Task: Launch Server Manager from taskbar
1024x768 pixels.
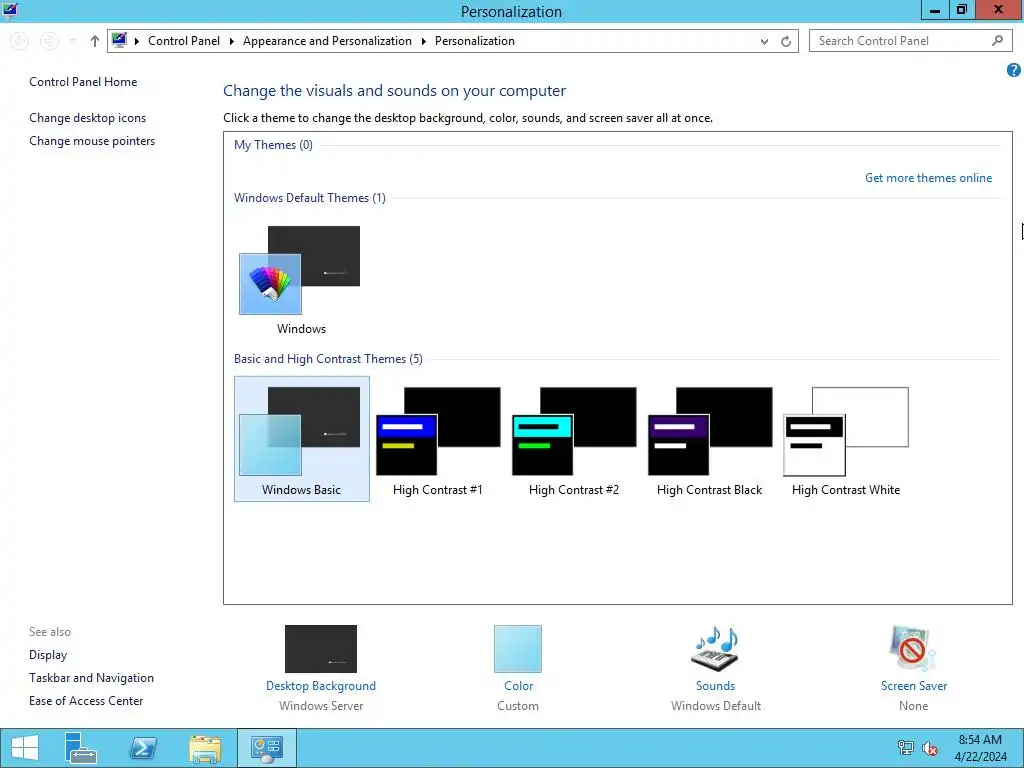Action: click(81, 748)
